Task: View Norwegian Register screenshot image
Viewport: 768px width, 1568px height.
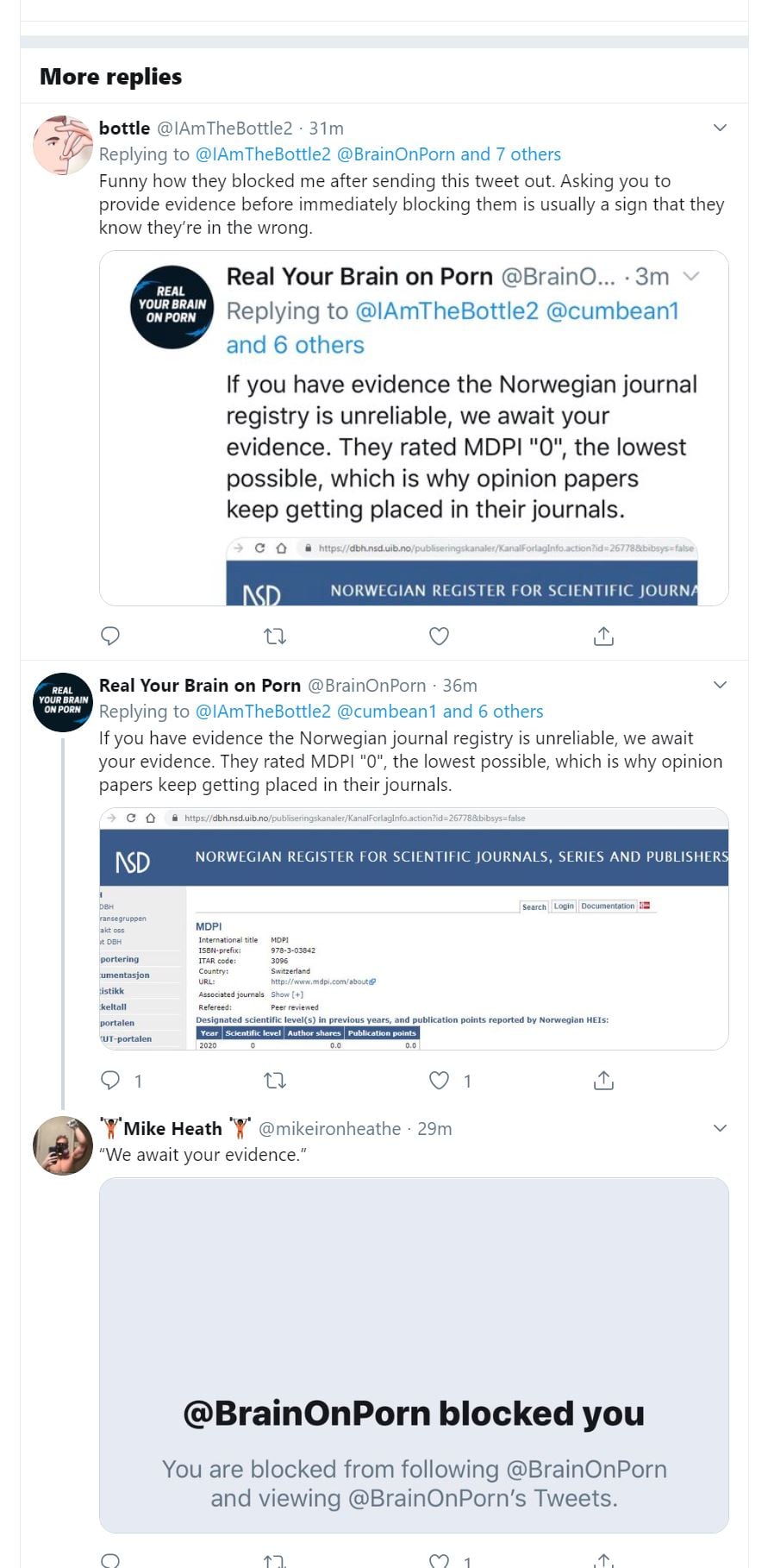Action: click(x=414, y=929)
